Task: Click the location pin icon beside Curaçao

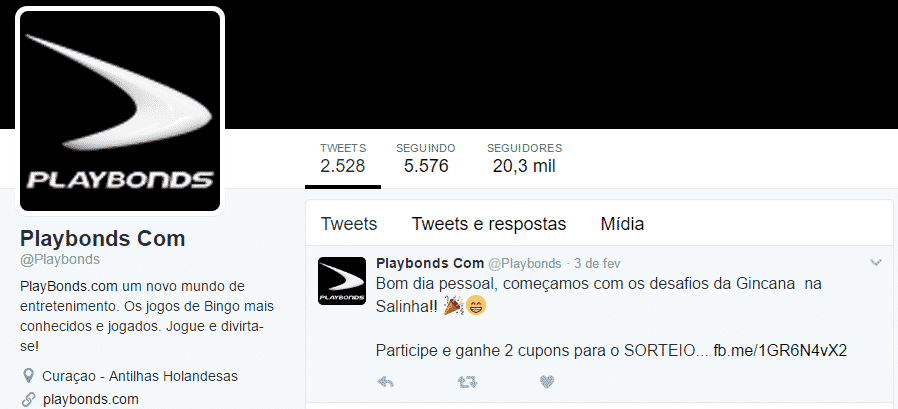Action: 27,376
